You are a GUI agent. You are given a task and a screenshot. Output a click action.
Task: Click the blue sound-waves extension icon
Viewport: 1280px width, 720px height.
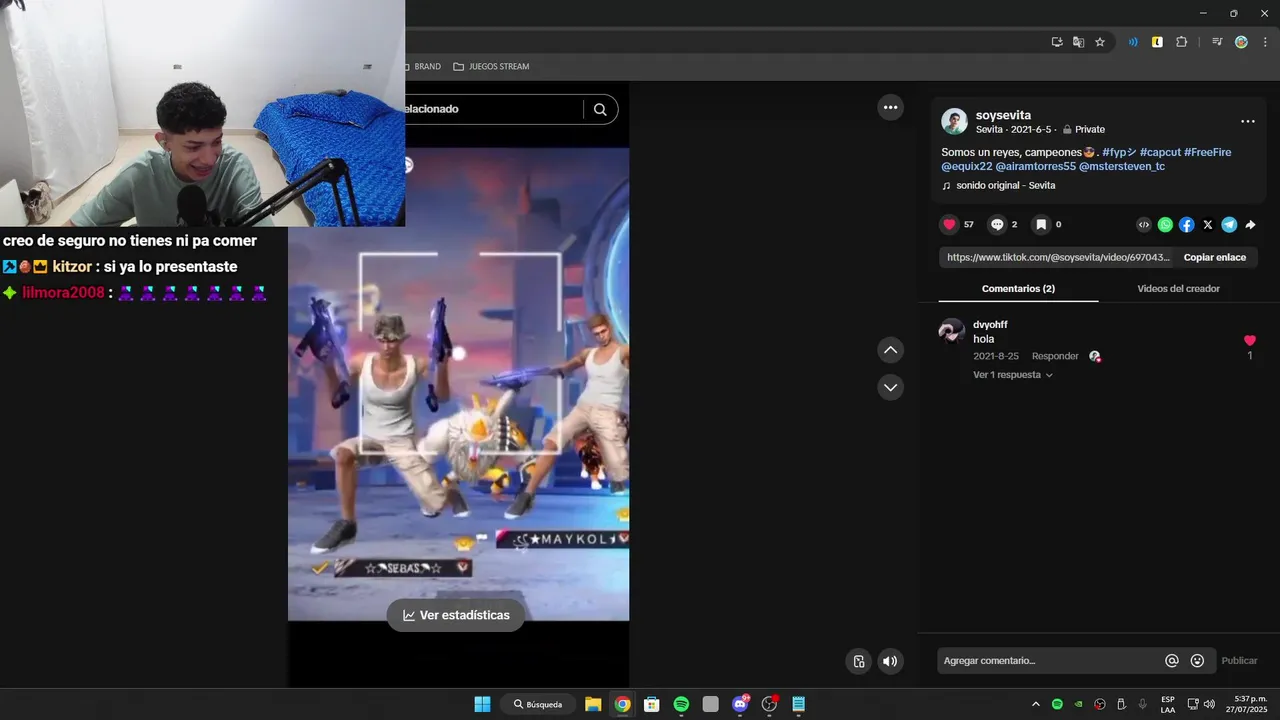click(1133, 42)
